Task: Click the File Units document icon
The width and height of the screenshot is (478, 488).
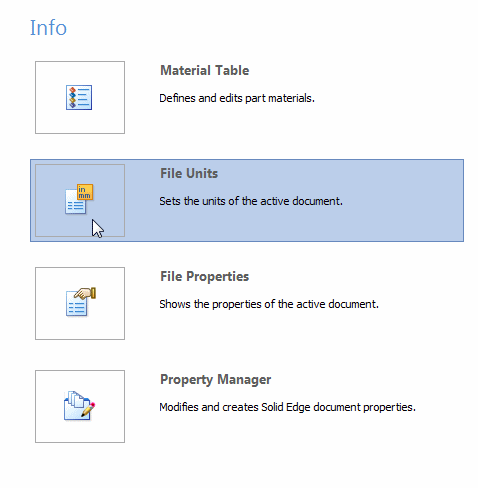Action: (x=79, y=199)
